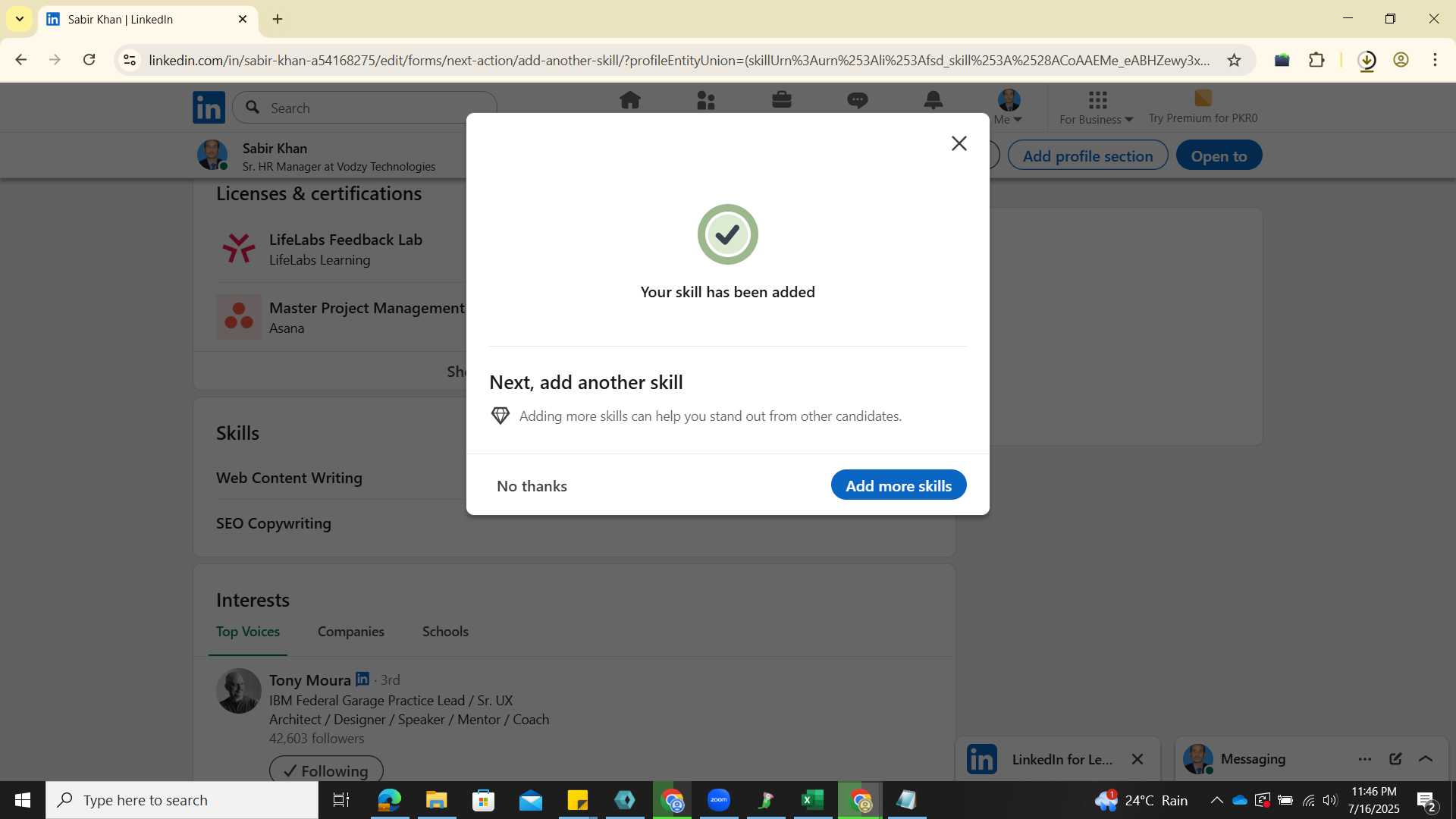Click compose new message icon

point(1395,759)
